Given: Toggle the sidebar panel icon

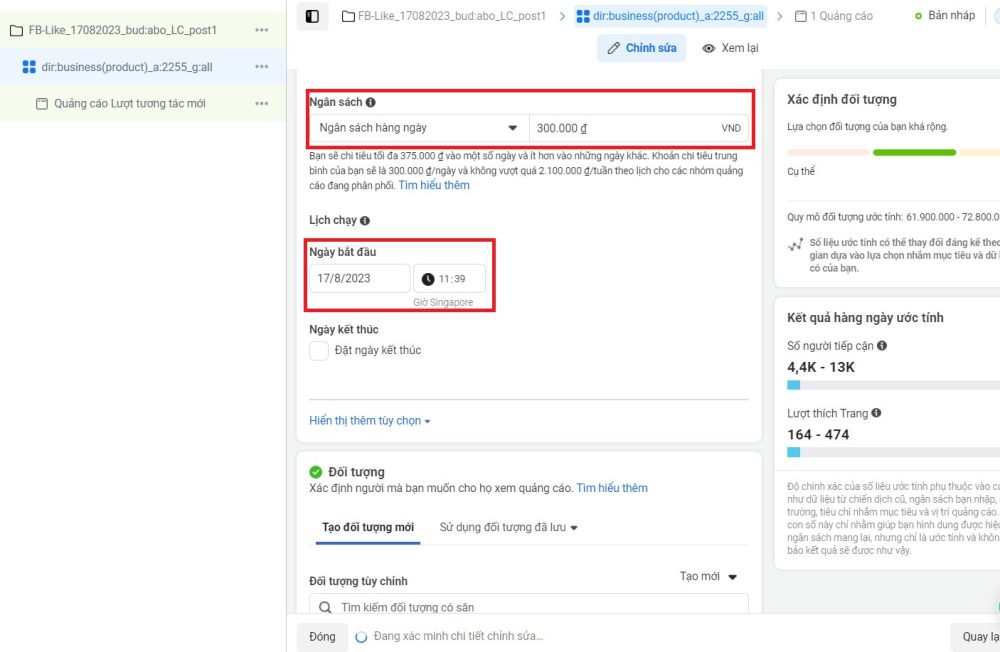Looking at the screenshot, I should 312,16.
